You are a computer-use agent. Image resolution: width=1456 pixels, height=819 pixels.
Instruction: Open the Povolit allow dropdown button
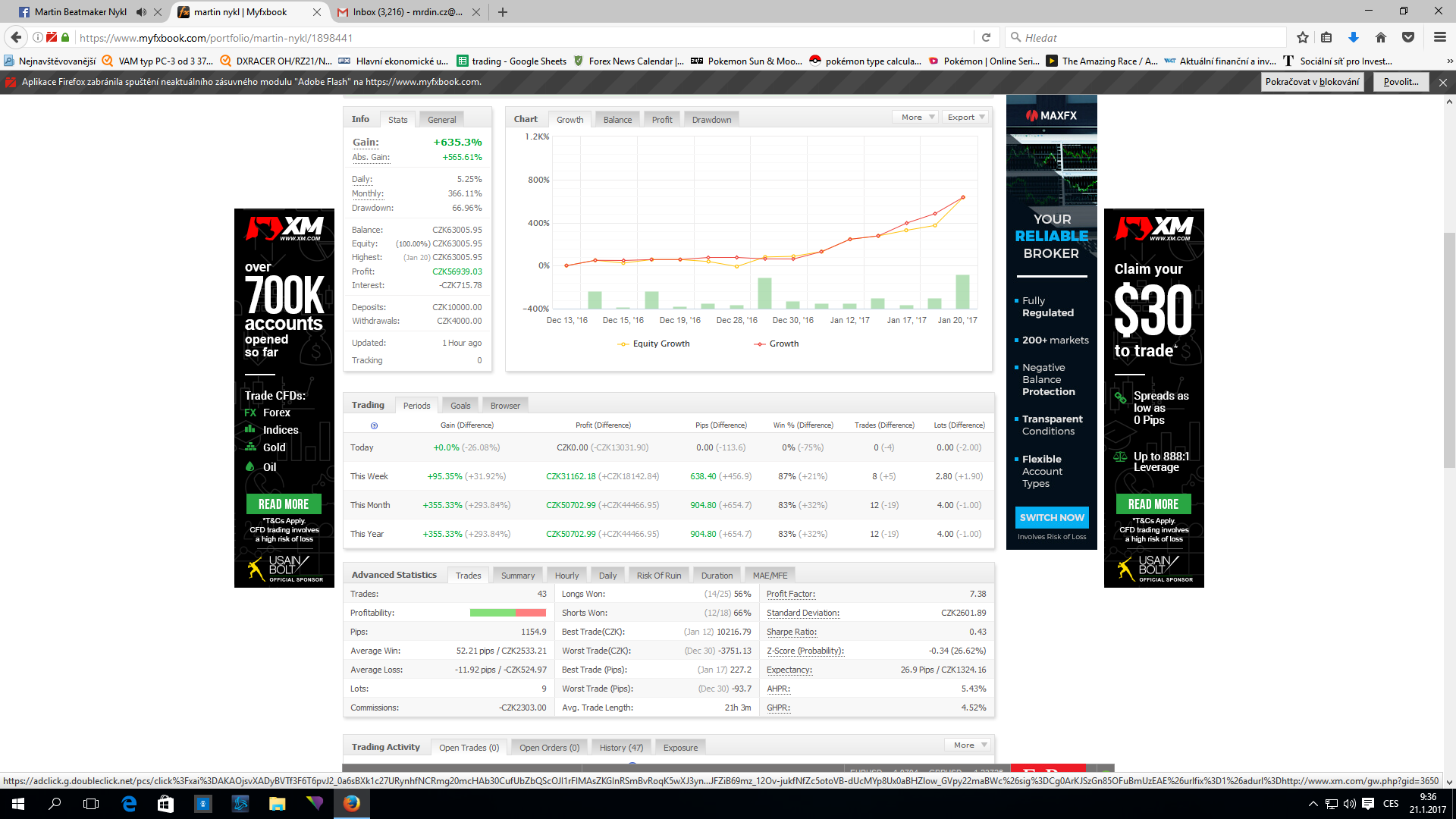(1401, 82)
